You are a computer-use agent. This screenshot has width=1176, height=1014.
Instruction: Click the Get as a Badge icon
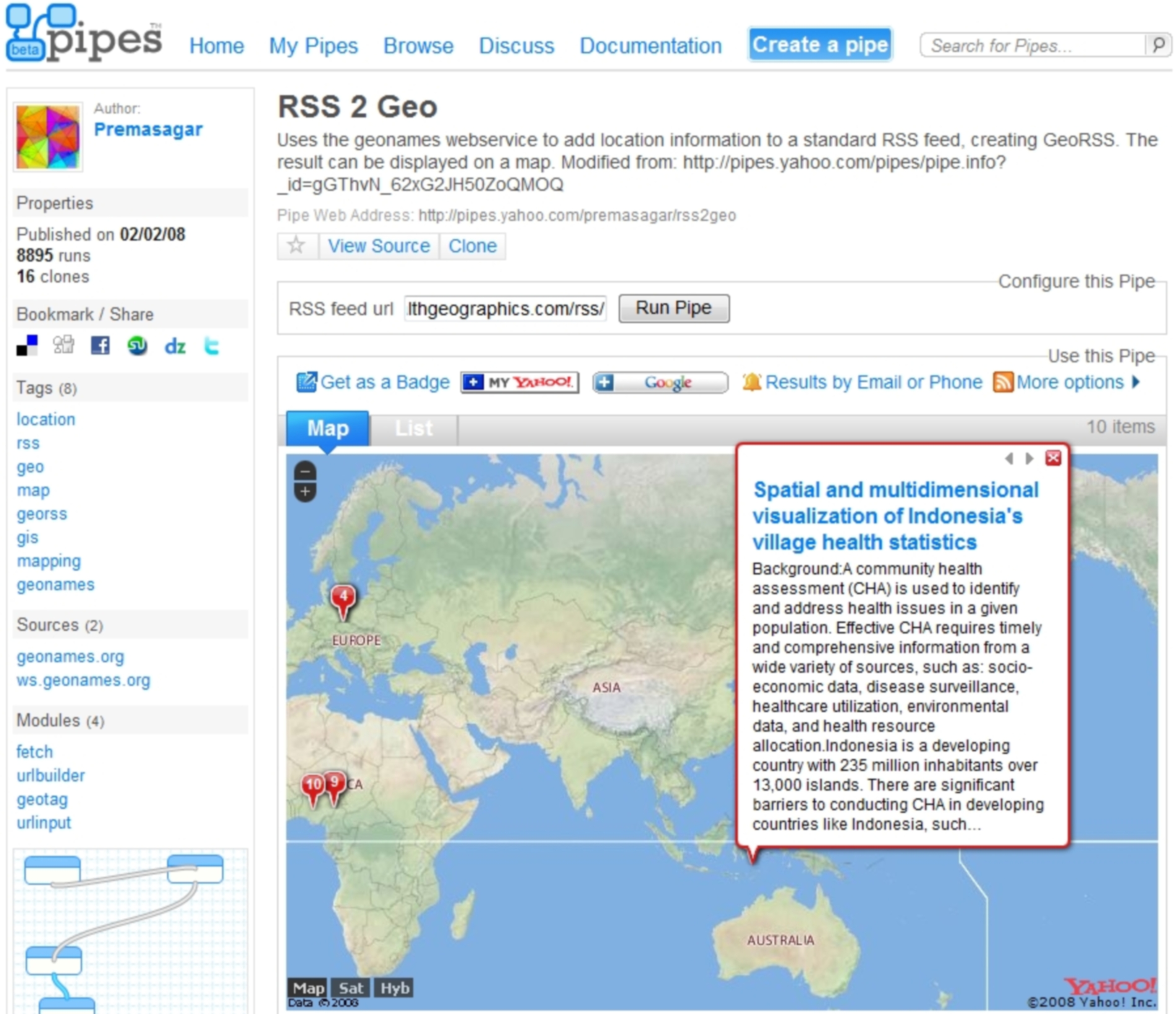307,382
